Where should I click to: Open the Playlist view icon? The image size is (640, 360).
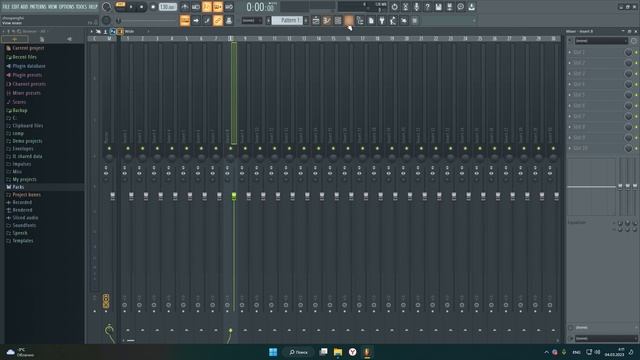point(316,20)
